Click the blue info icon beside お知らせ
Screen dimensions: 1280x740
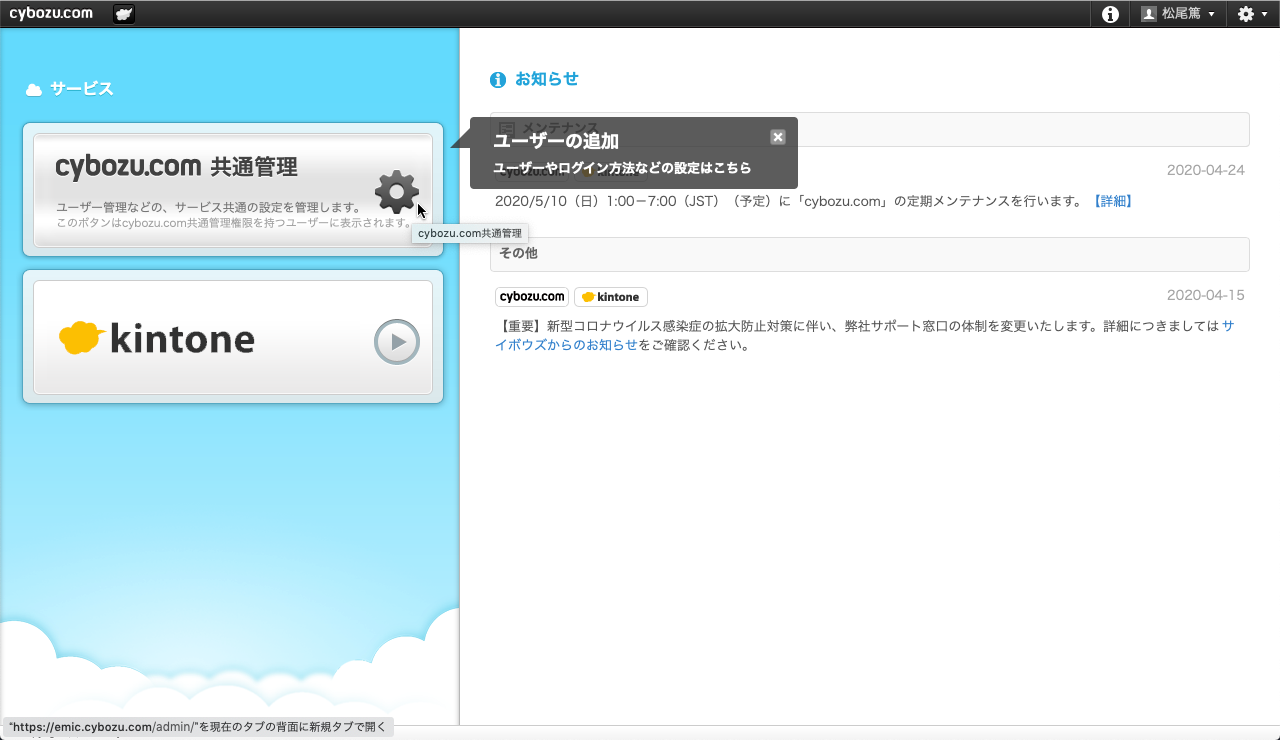coord(498,80)
